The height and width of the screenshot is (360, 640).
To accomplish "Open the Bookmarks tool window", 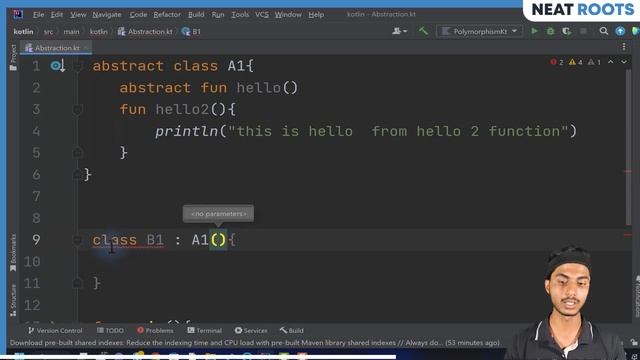I will coord(13,253).
